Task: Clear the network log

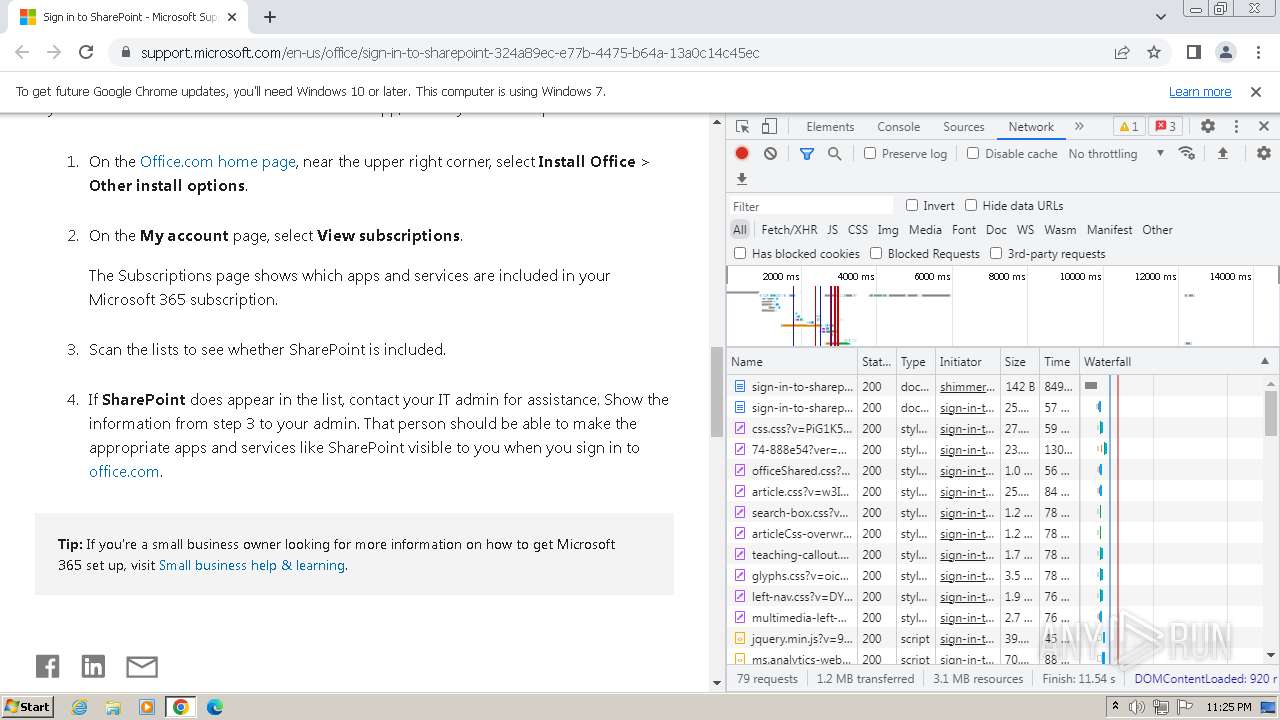Action: pos(770,153)
